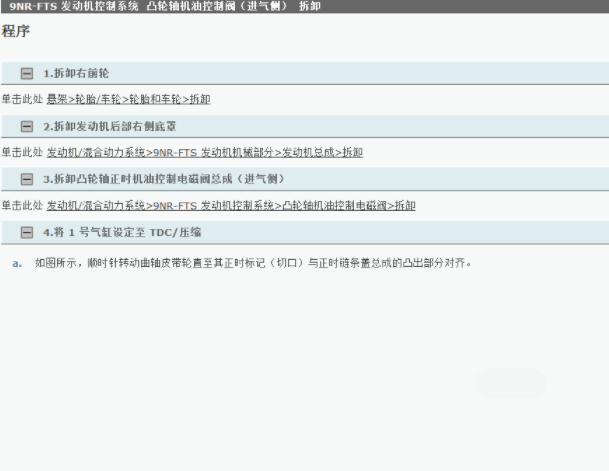Collapse step 2 拆卸发动机后部右侧底罩 section

[x=27, y=126]
